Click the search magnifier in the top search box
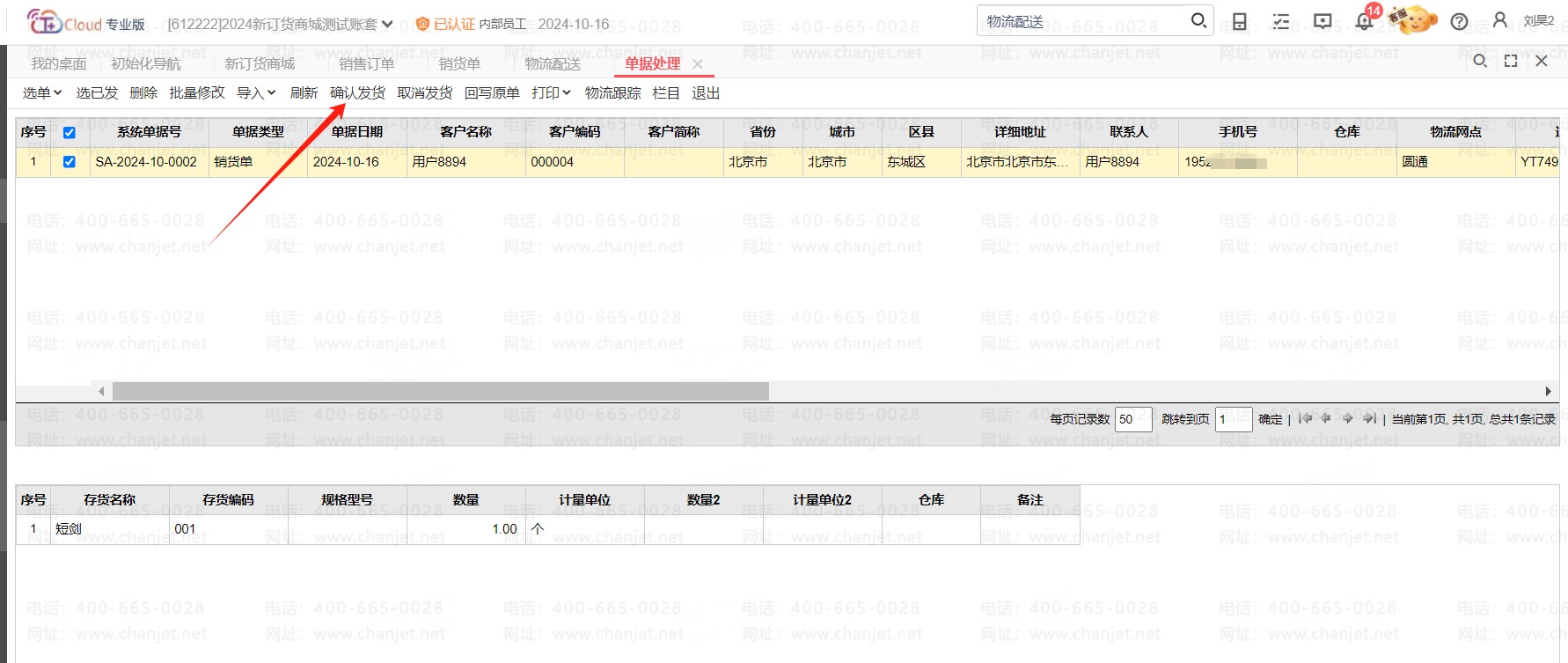1568x663 pixels. point(1198,20)
